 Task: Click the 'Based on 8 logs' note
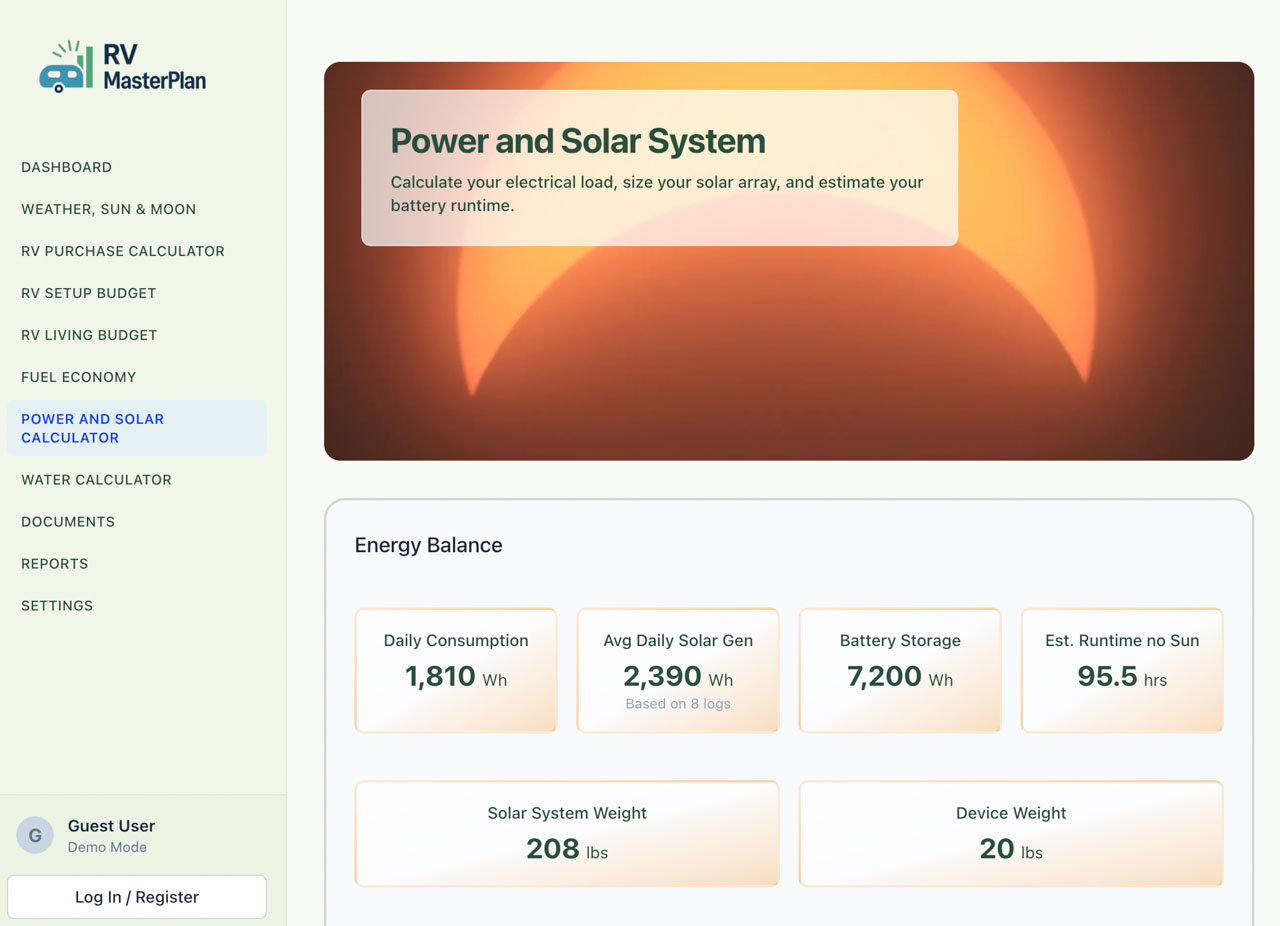(678, 704)
